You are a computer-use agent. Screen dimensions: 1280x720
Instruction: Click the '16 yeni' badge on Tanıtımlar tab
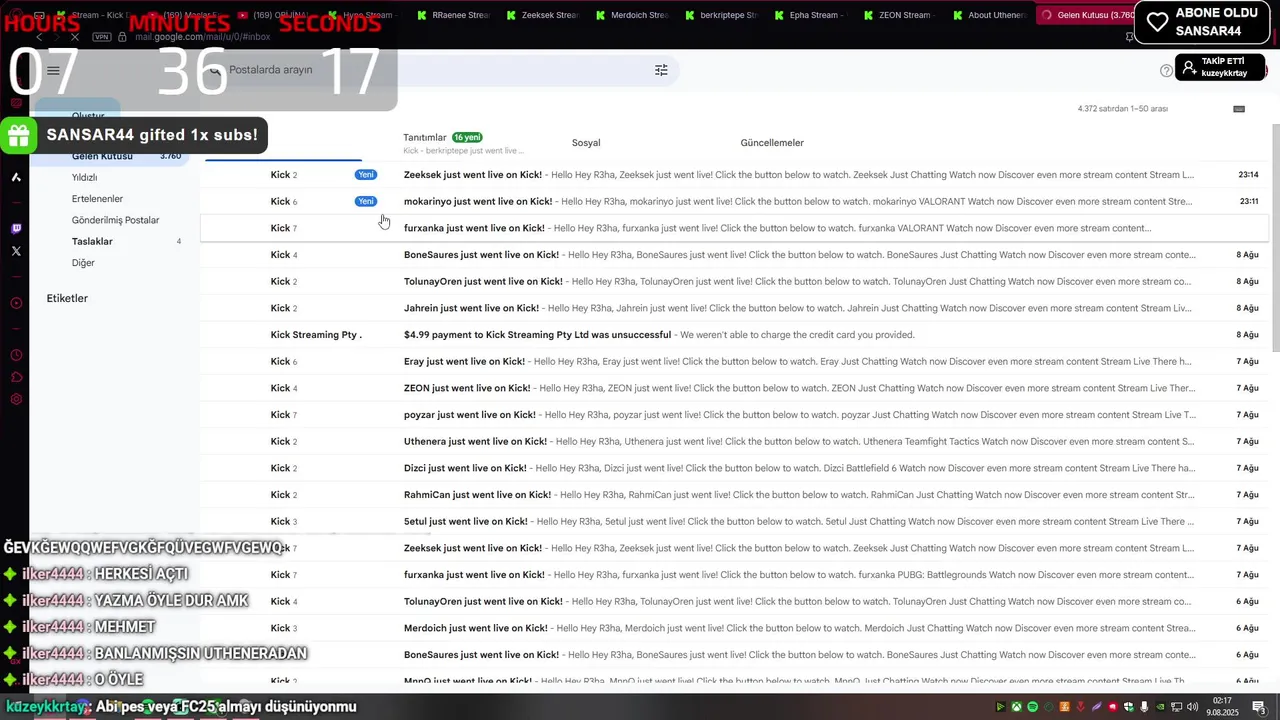pos(467,137)
